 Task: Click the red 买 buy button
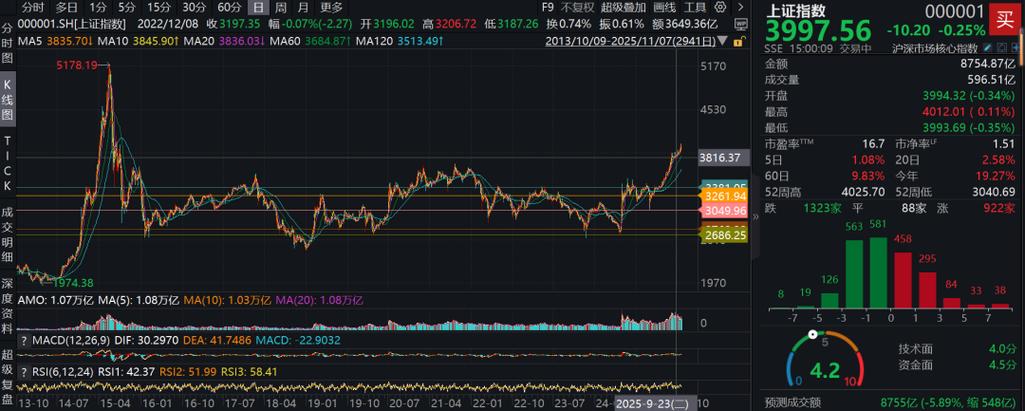point(1002,19)
